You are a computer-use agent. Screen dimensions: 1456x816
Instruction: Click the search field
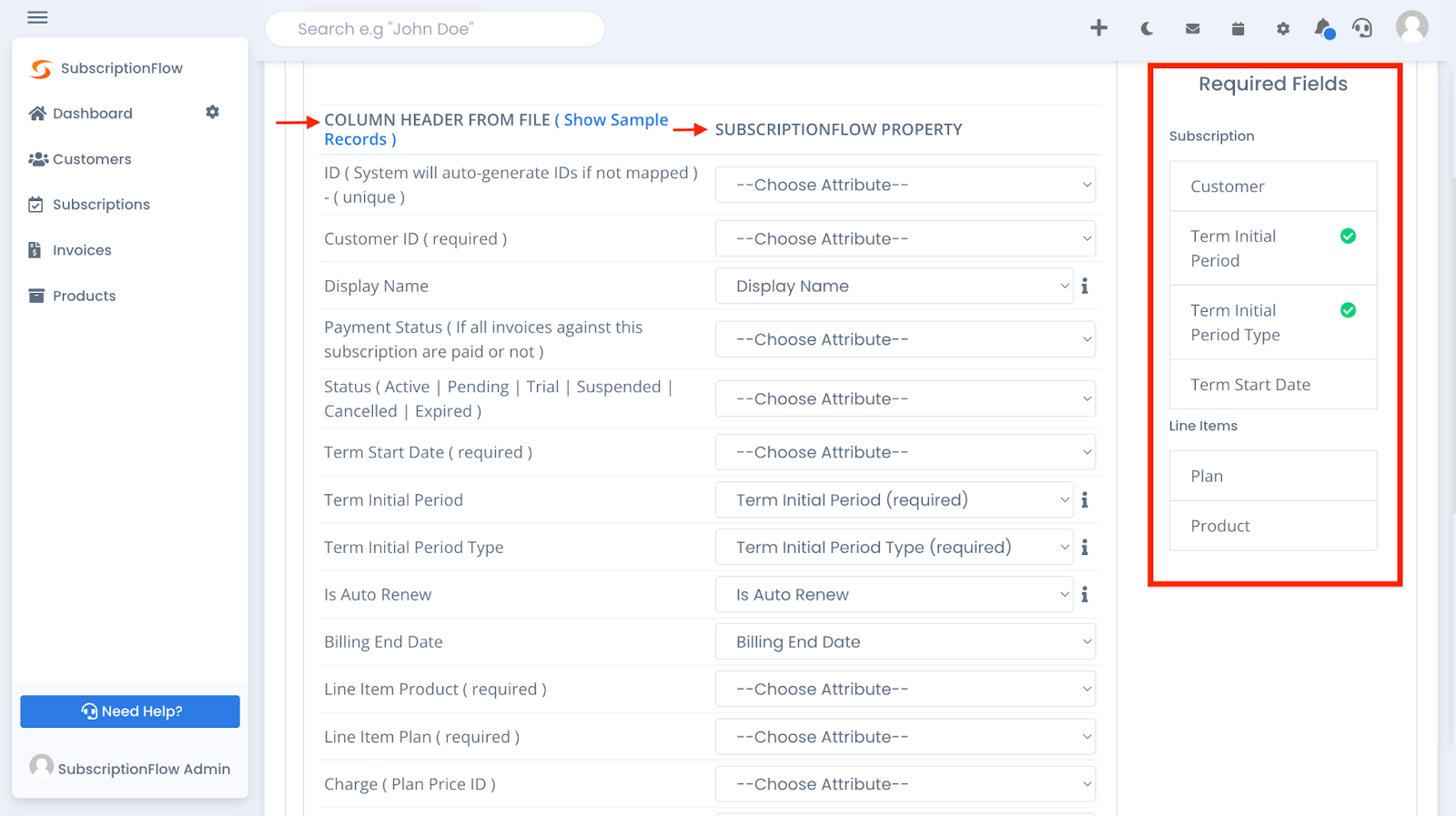pyautogui.click(x=435, y=29)
